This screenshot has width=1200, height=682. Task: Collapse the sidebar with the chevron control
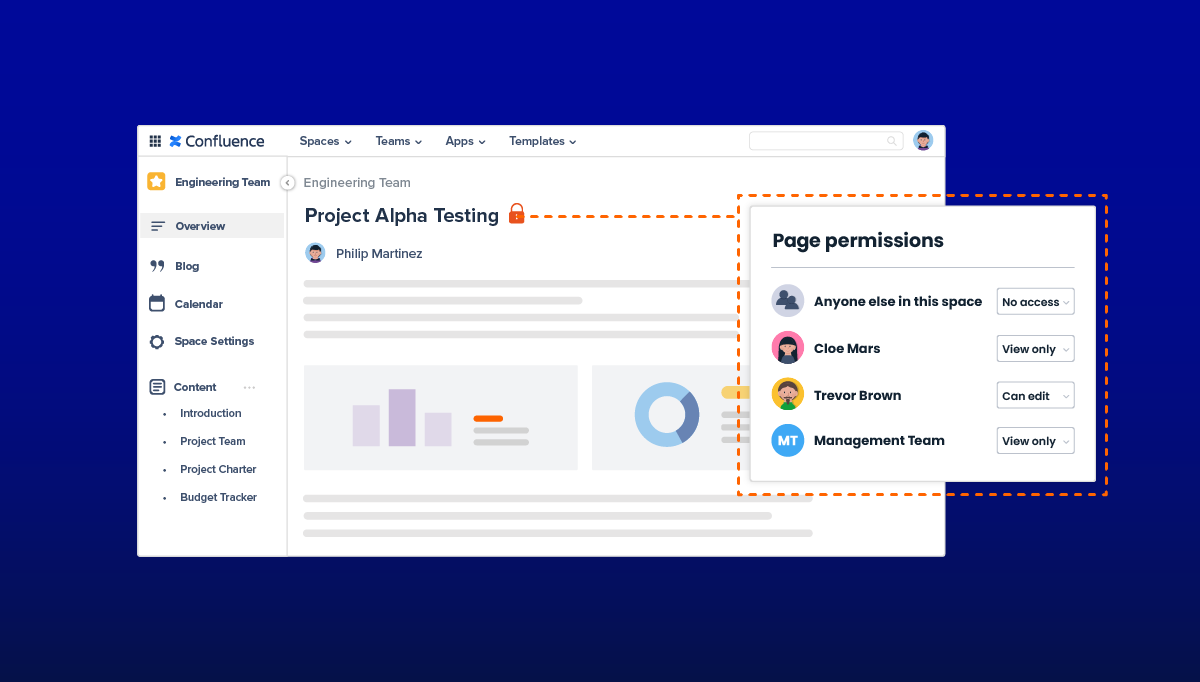(x=287, y=183)
